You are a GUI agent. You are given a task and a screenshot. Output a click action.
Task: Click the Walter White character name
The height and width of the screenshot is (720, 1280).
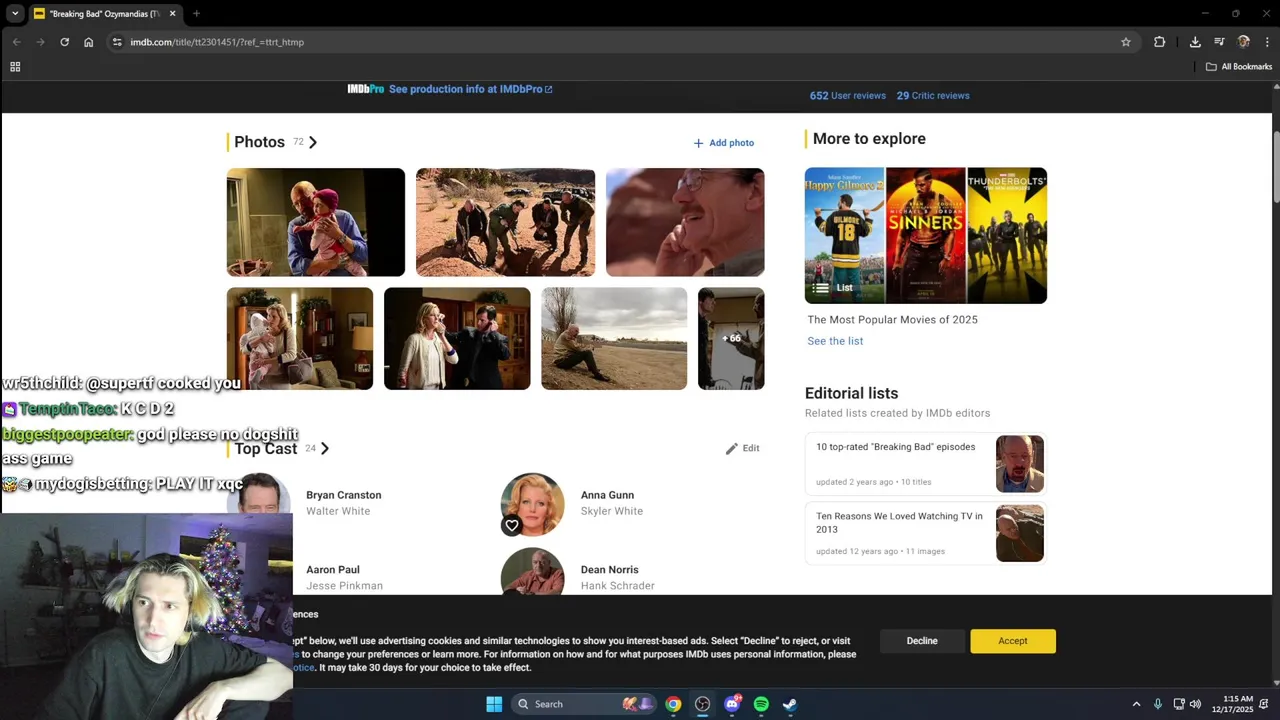(338, 511)
